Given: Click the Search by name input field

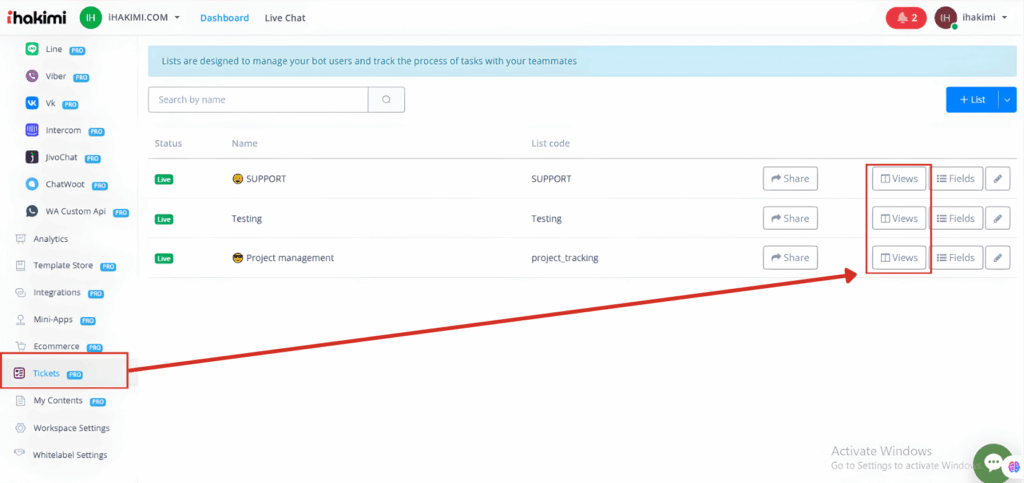Looking at the screenshot, I should (258, 99).
